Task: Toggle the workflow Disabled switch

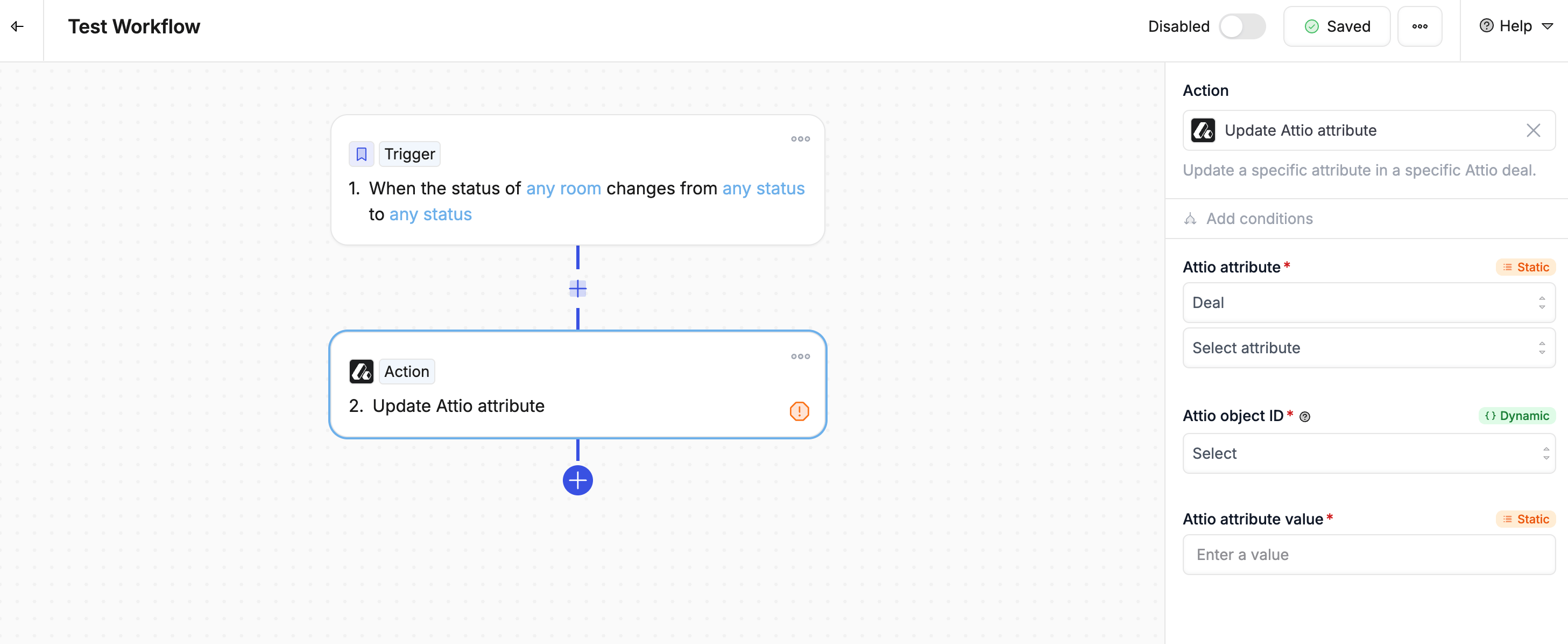Action: click(1242, 26)
